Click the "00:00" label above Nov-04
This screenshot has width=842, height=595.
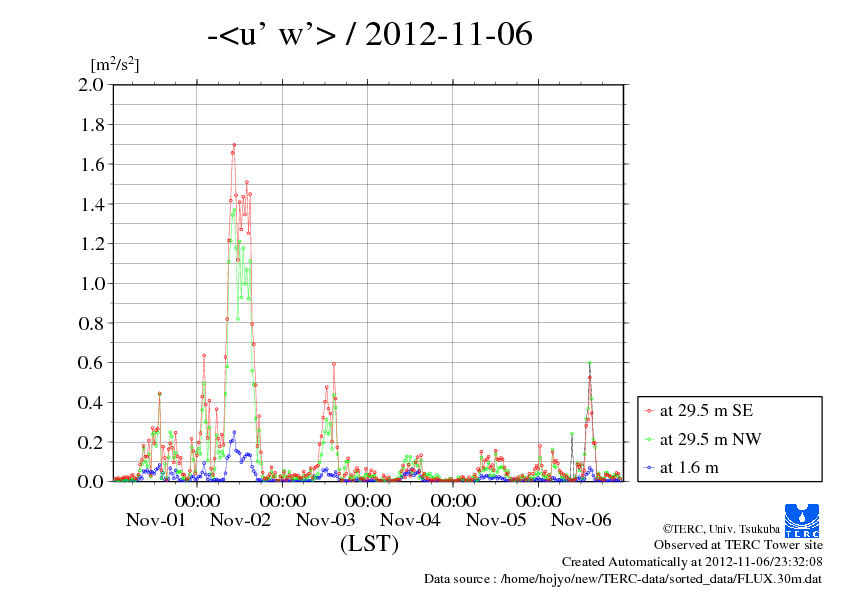pos(368,500)
